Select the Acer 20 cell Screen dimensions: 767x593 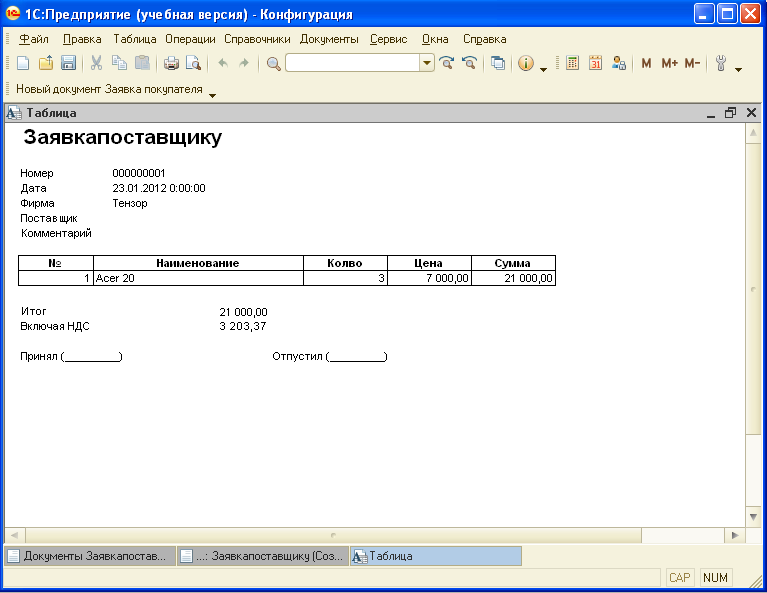198,278
